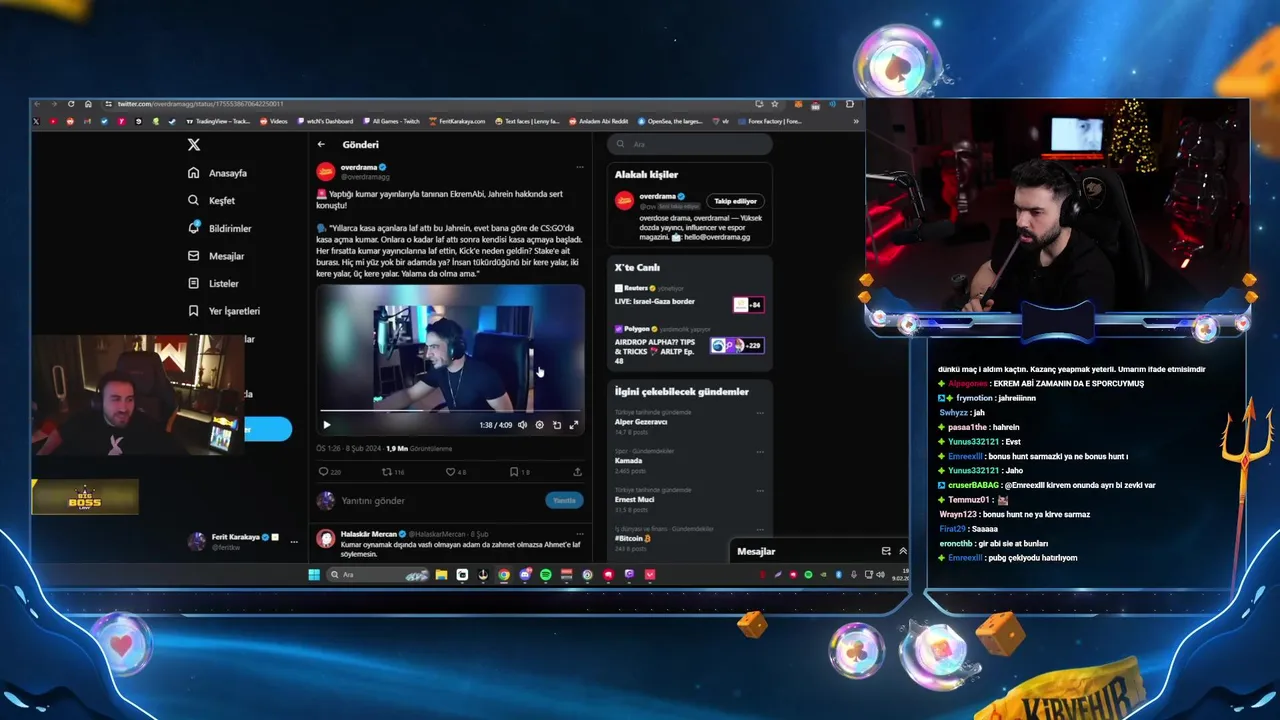
Task: Bookmark the overdrama post
Action: click(519, 472)
